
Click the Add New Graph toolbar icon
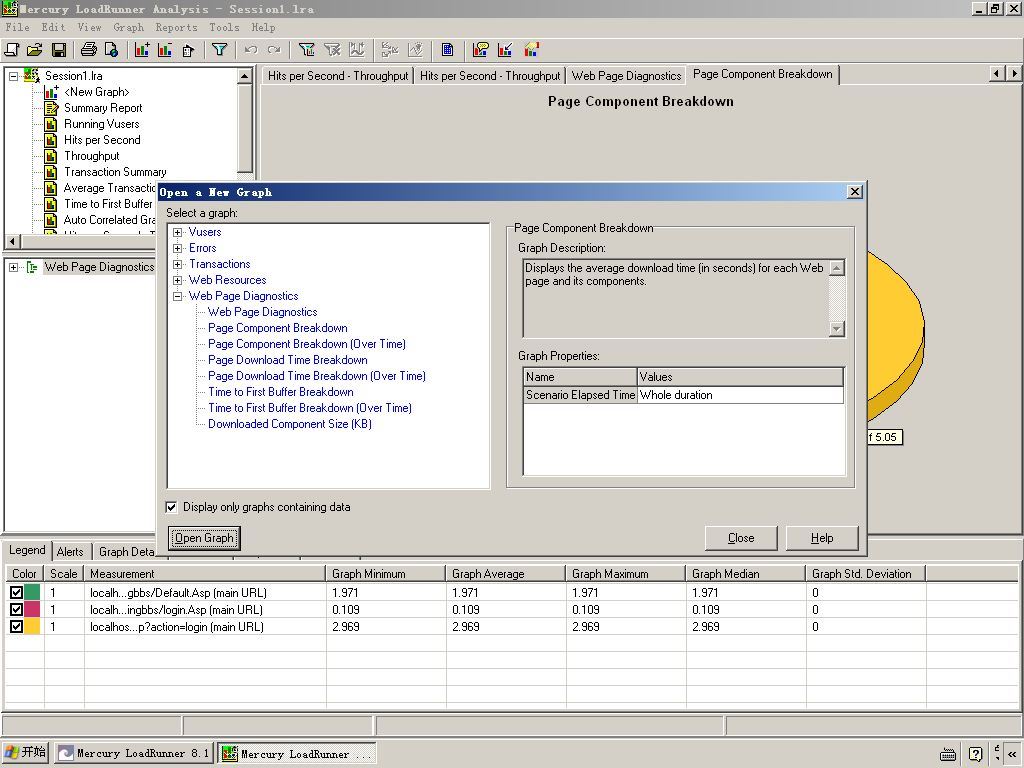coord(142,50)
